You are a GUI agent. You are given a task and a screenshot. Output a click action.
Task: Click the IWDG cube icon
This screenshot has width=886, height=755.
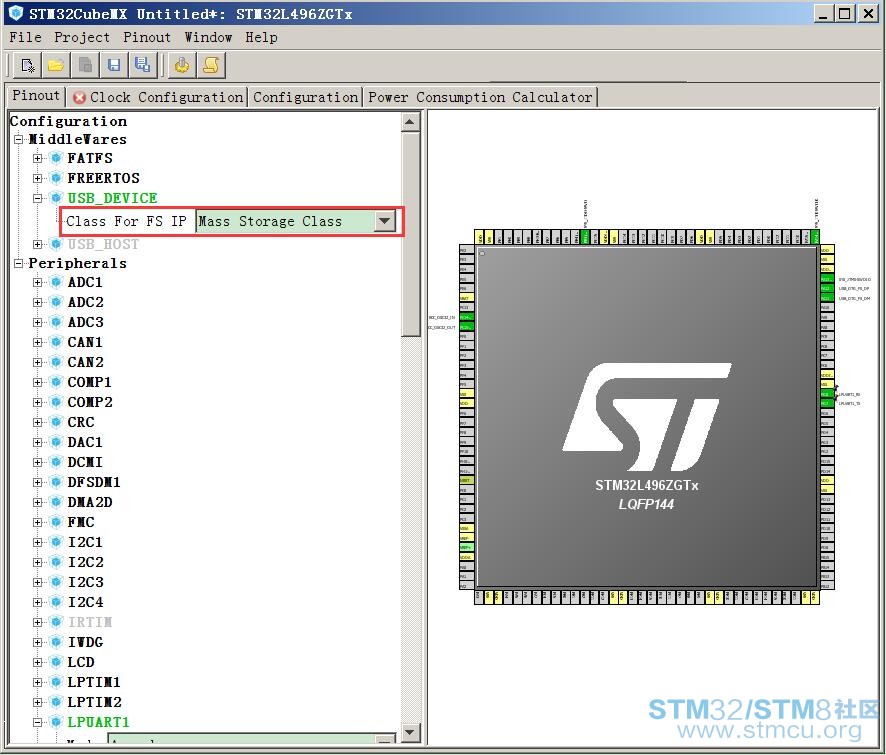(56, 642)
